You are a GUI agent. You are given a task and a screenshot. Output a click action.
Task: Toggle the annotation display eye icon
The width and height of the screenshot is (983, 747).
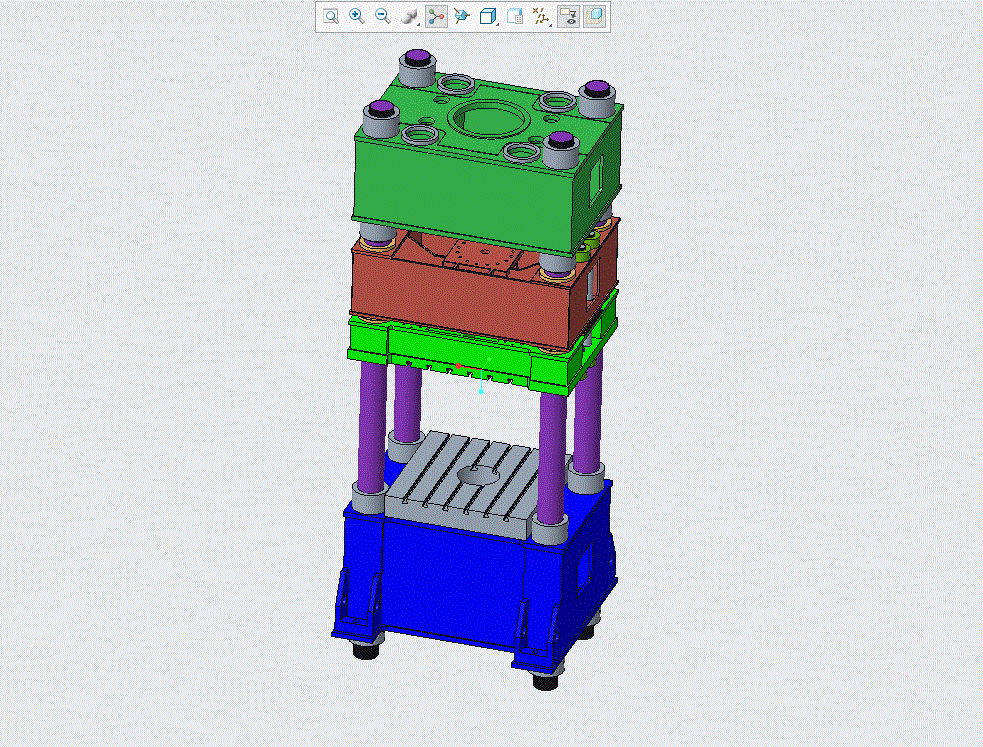569,16
